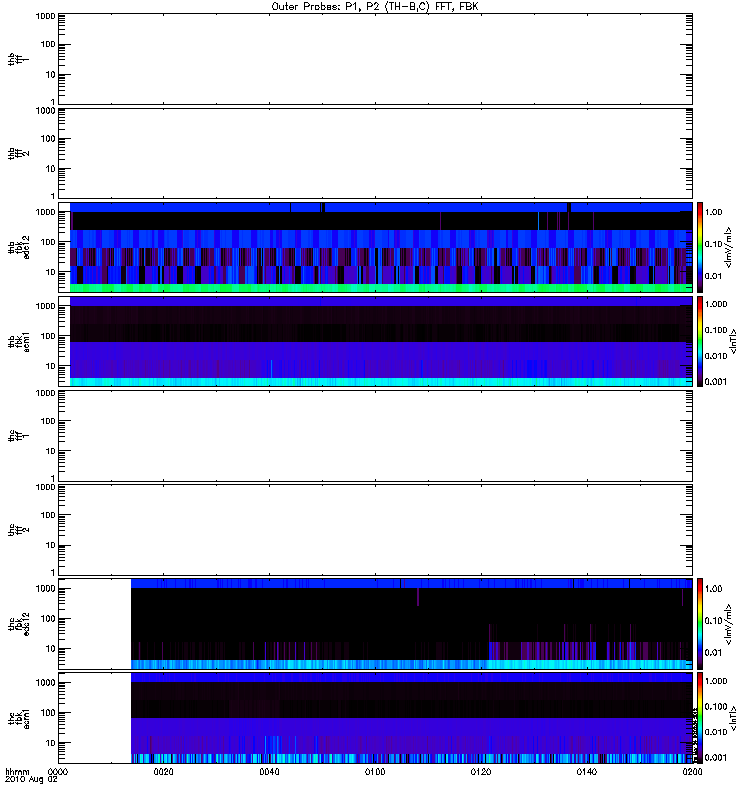750x800 pixels.
Task: Click the 0040 time axis label
Action: click(x=269, y=772)
